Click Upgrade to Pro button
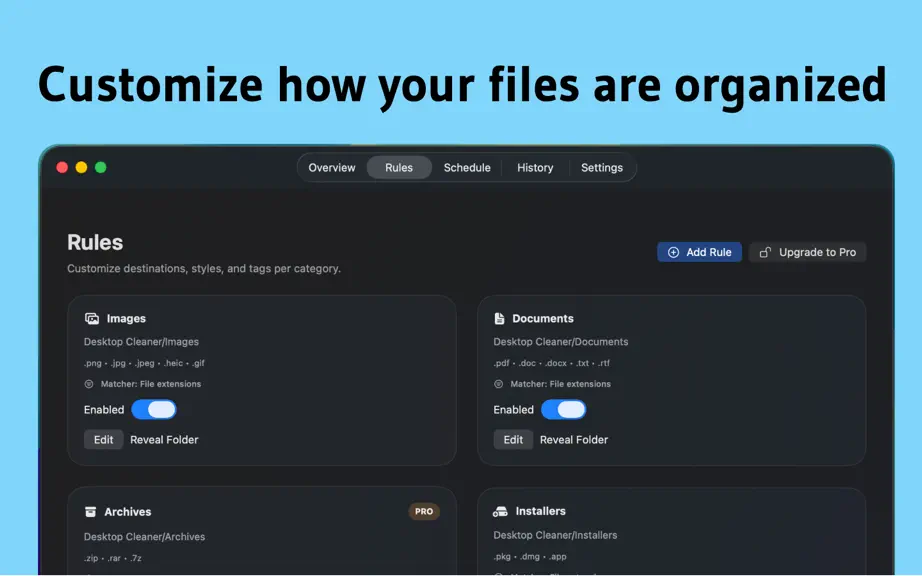 tap(807, 252)
